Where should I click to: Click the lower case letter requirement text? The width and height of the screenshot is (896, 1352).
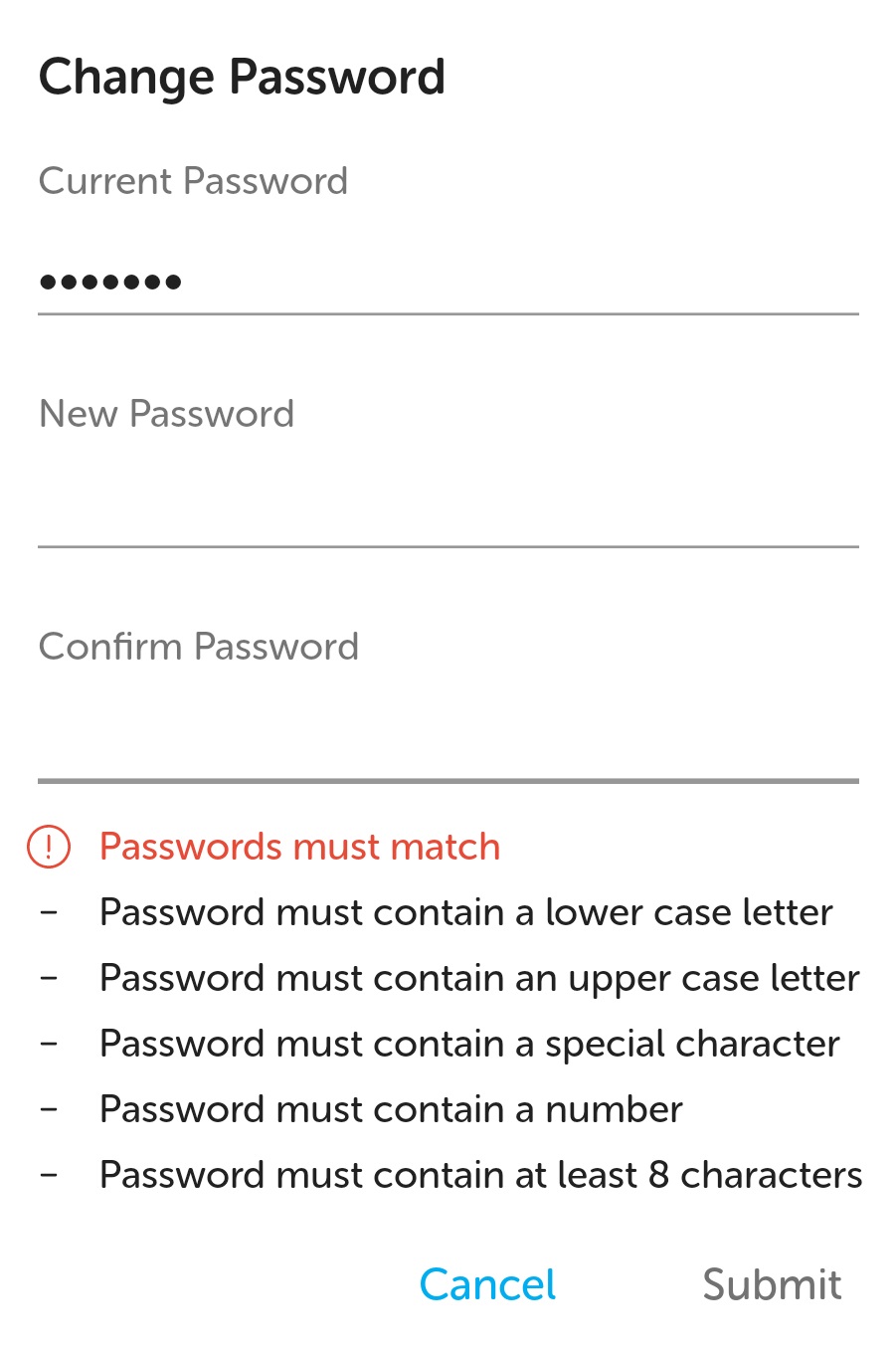(465, 912)
